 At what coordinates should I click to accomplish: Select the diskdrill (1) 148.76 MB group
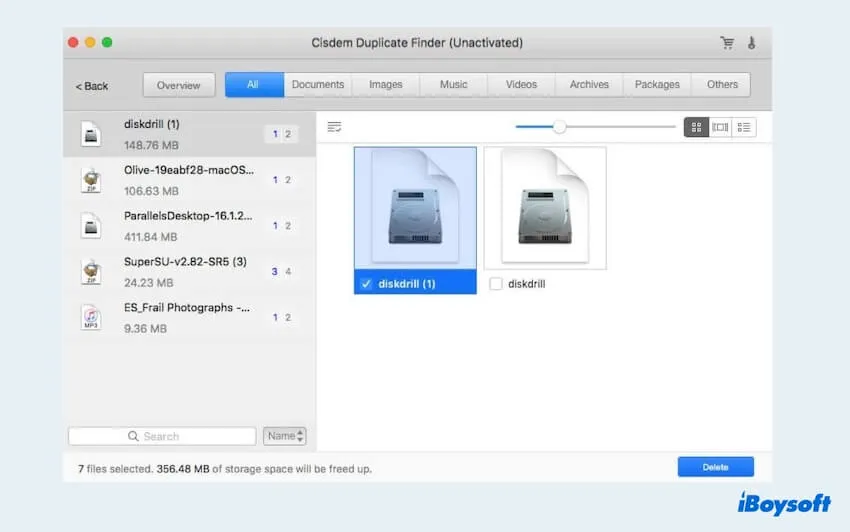[x=189, y=134]
